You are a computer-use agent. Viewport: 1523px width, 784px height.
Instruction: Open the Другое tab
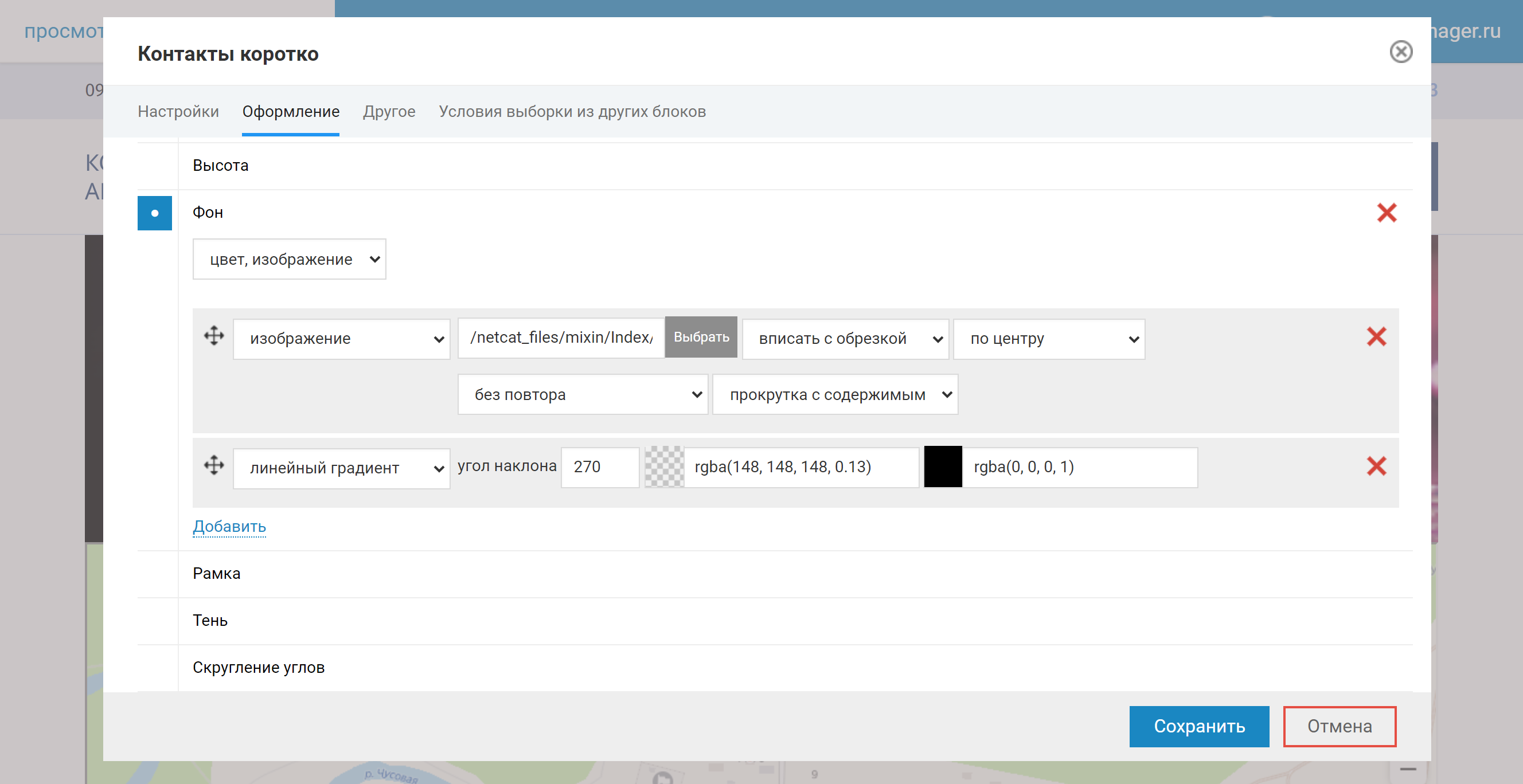point(389,112)
